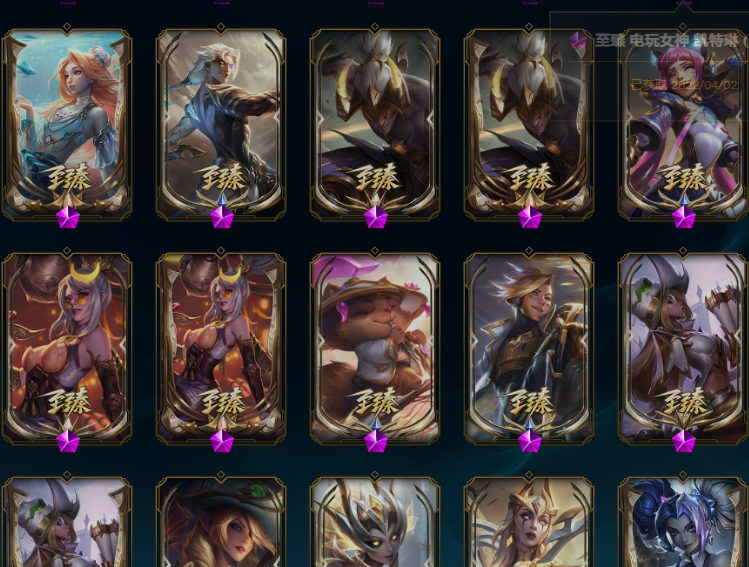Screen dimensions: 749x567
Task: Open the white-haired man with blue scarf card
Action: click(x=221, y=123)
